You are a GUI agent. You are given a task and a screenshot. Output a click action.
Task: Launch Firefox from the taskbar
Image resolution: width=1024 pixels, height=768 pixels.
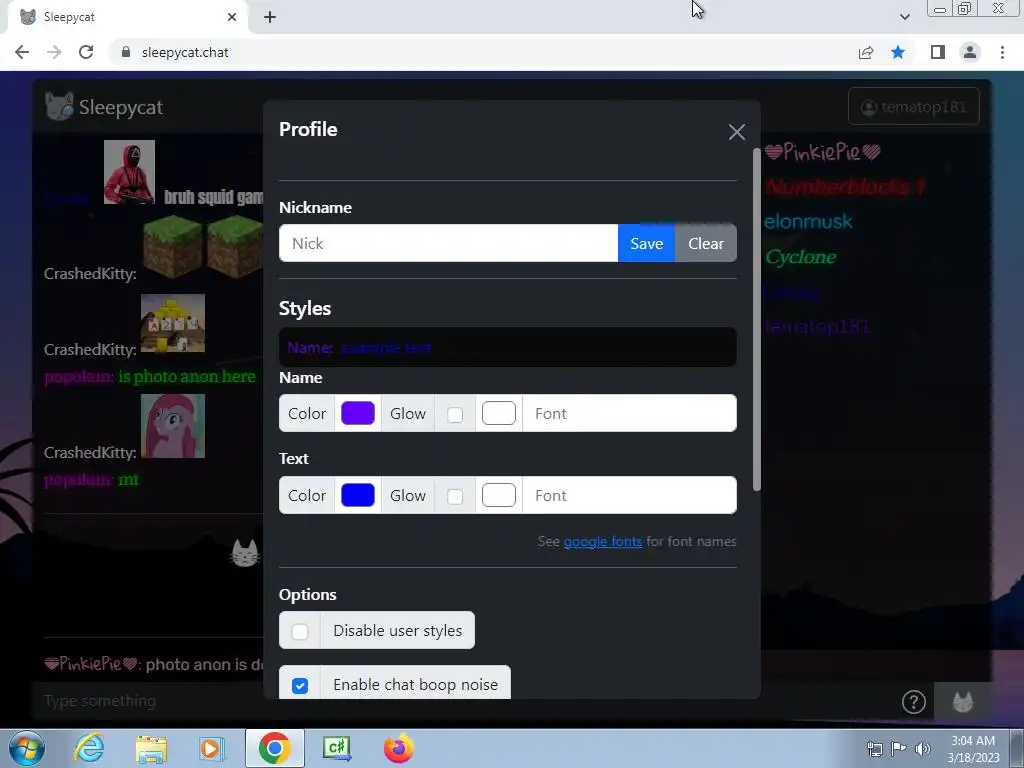tap(398, 748)
